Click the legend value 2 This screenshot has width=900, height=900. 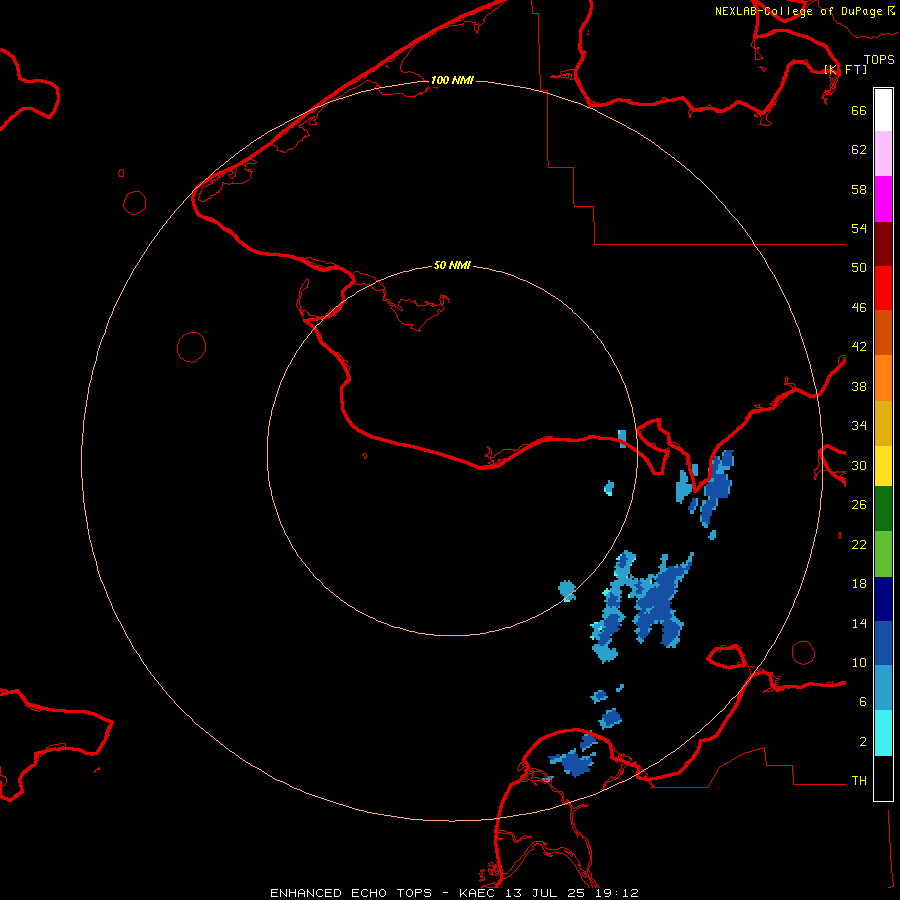coord(863,742)
